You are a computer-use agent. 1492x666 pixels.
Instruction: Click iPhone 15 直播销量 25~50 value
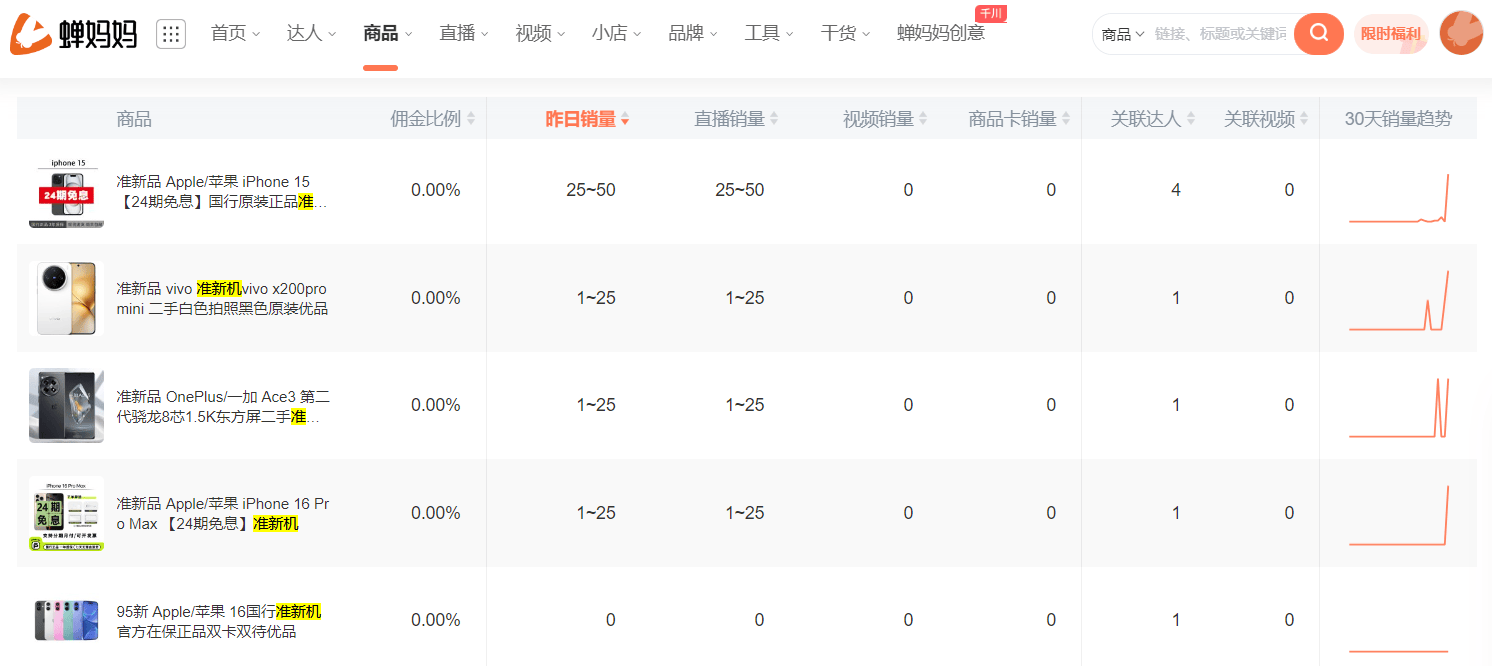[x=740, y=190]
